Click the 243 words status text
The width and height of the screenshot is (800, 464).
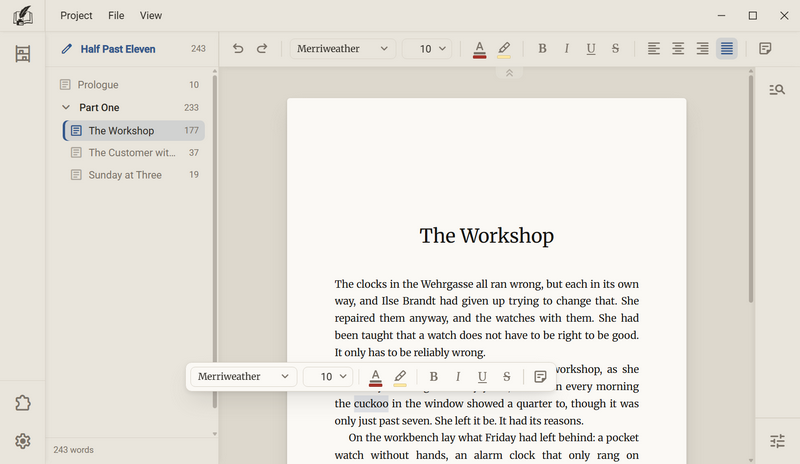tap(73, 450)
